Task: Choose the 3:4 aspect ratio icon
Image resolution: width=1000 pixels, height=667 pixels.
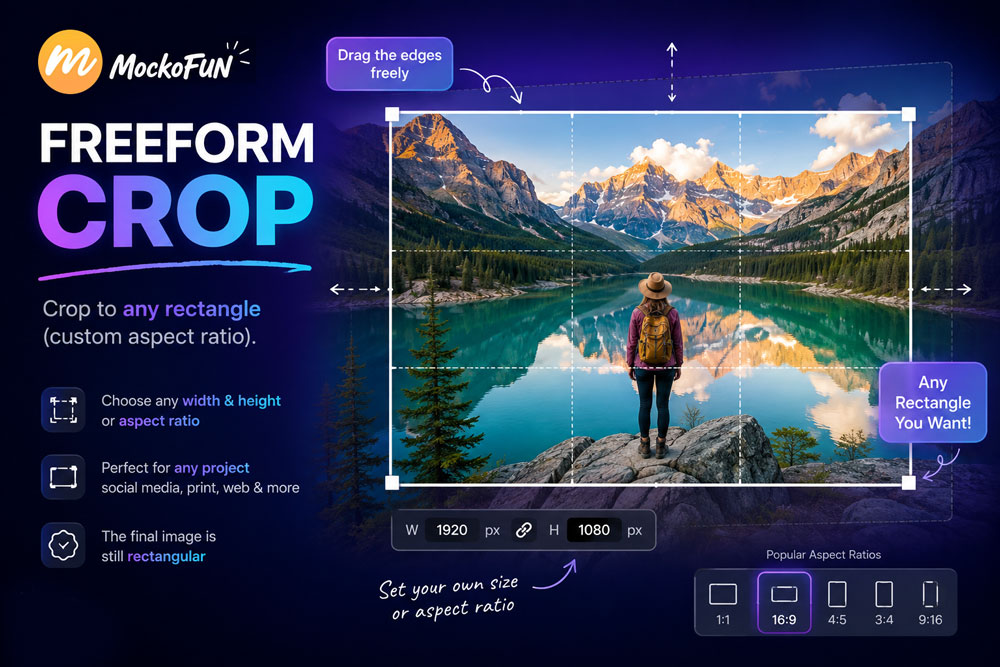Action: 884,603
